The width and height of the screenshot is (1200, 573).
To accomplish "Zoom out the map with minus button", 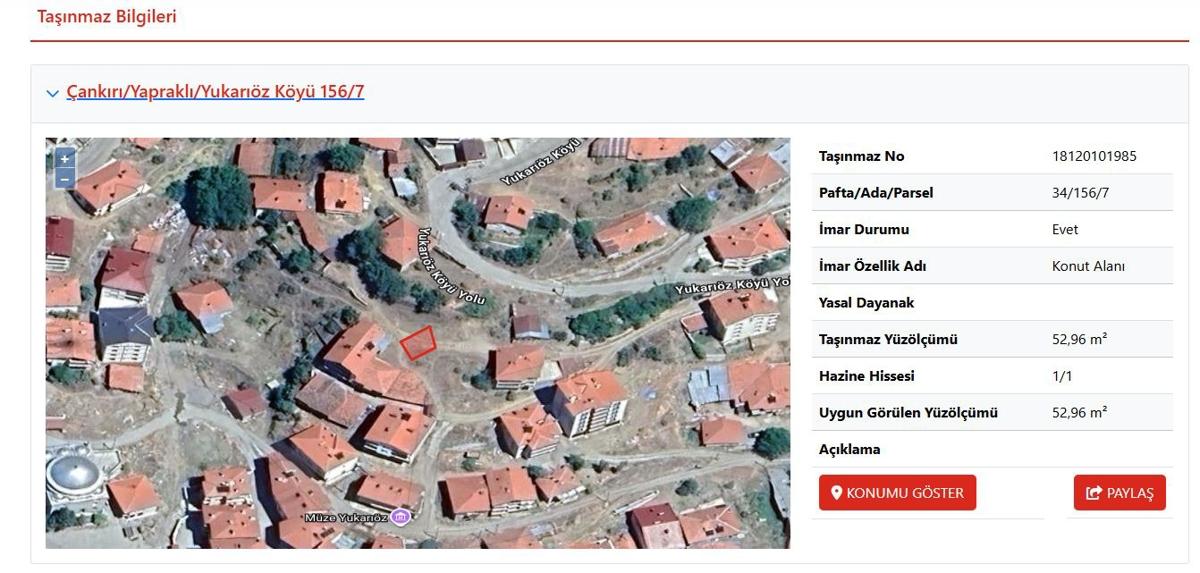I will [64, 178].
